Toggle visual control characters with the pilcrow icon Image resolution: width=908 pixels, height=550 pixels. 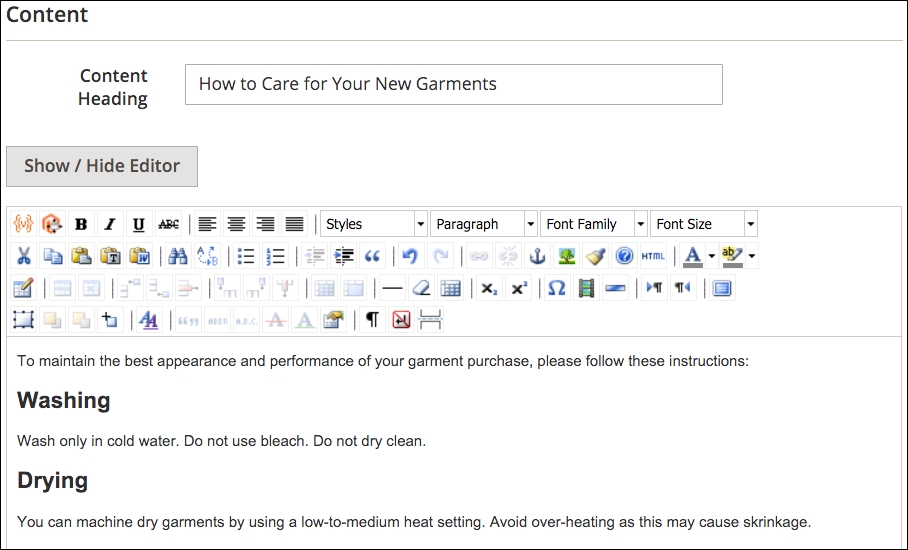point(372,320)
